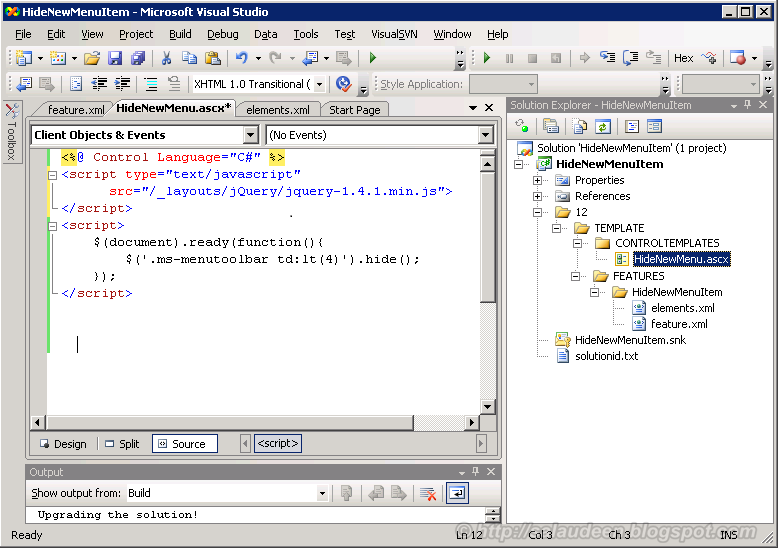
Task: Clear all output with the red X icon
Action: (428, 493)
